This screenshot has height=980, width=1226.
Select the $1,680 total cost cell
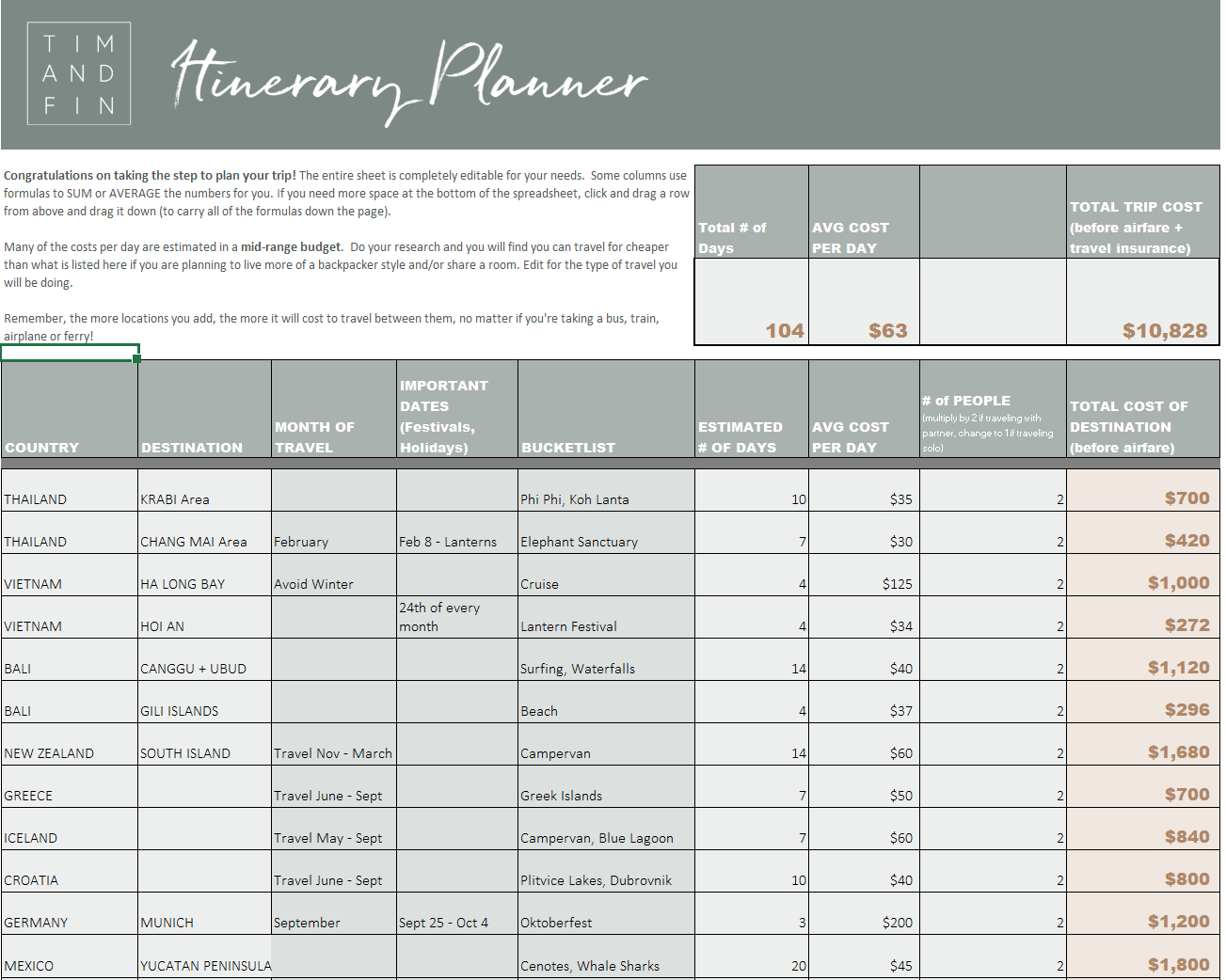[1143, 744]
